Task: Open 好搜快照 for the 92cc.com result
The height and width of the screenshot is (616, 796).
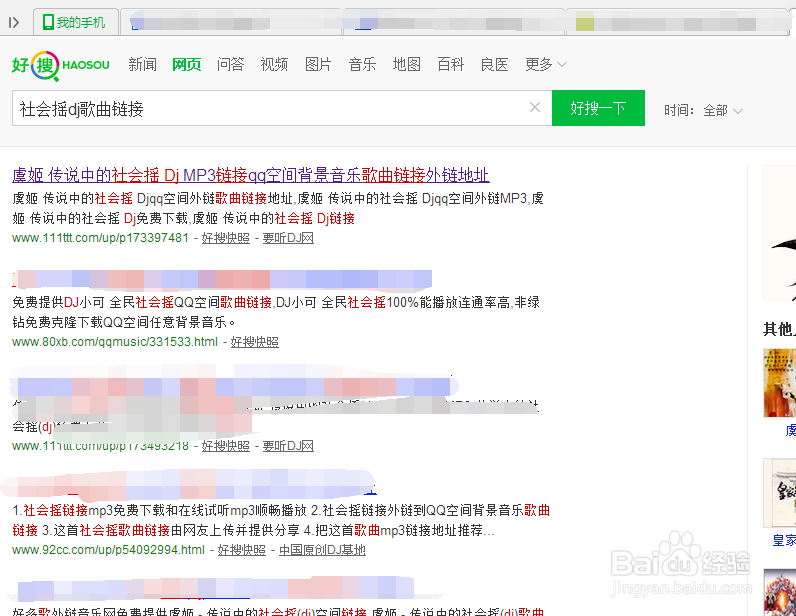Action: tap(242, 550)
